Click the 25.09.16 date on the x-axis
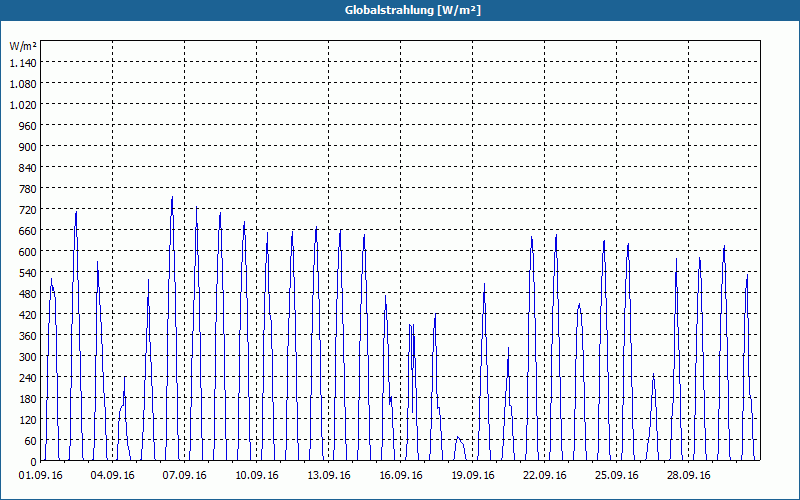Screen dimensions: 800x500 pyautogui.click(x=616, y=475)
